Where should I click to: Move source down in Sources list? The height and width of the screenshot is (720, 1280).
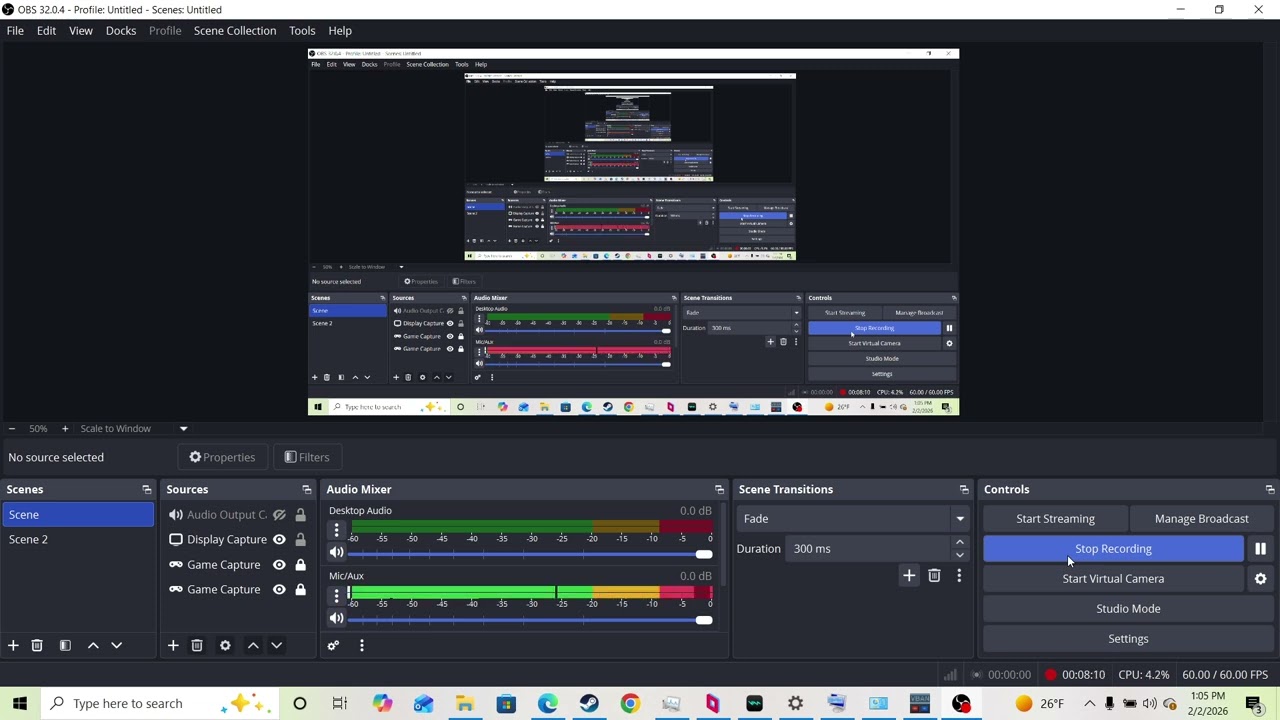click(x=276, y=646)
